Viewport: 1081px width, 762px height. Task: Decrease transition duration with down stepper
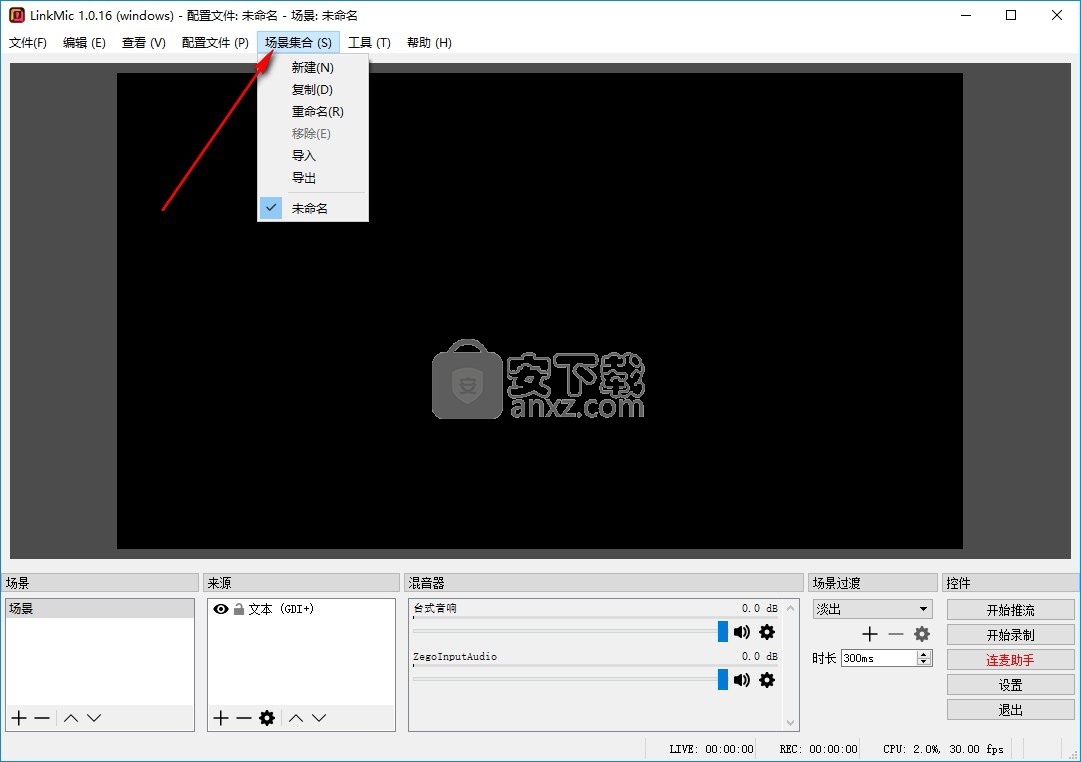click(925, 662)
